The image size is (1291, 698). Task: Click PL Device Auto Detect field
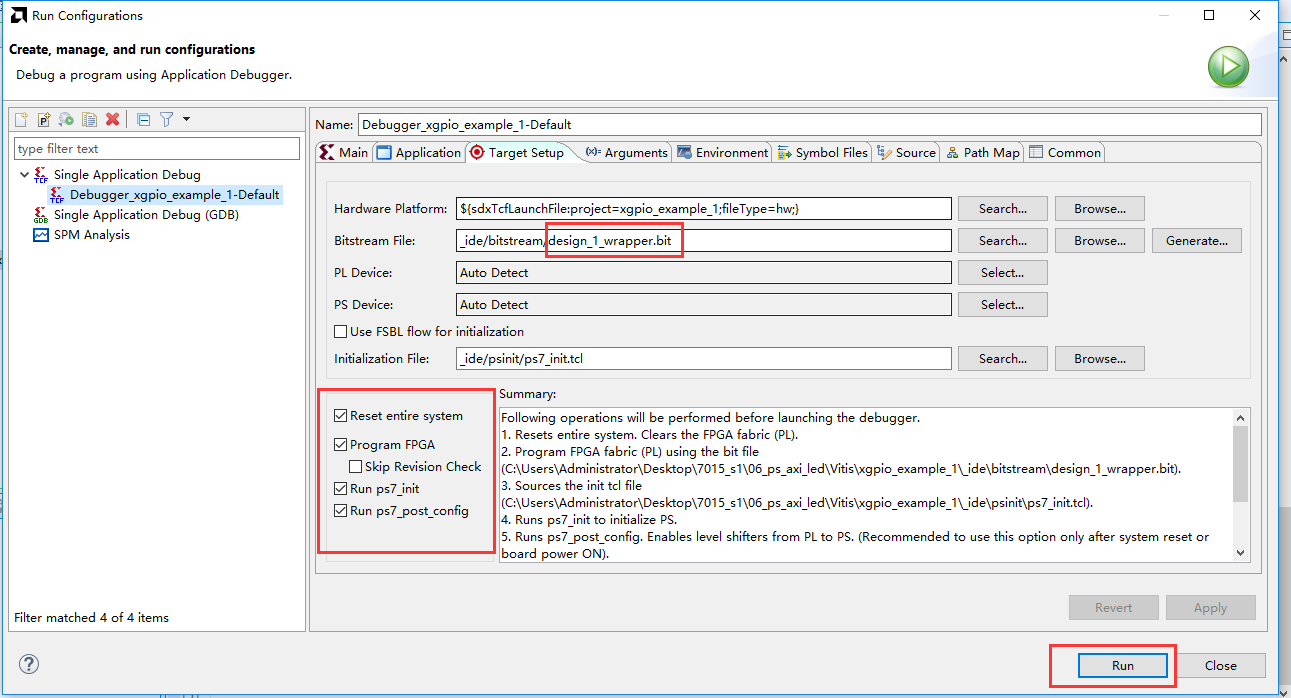point(703,273)
